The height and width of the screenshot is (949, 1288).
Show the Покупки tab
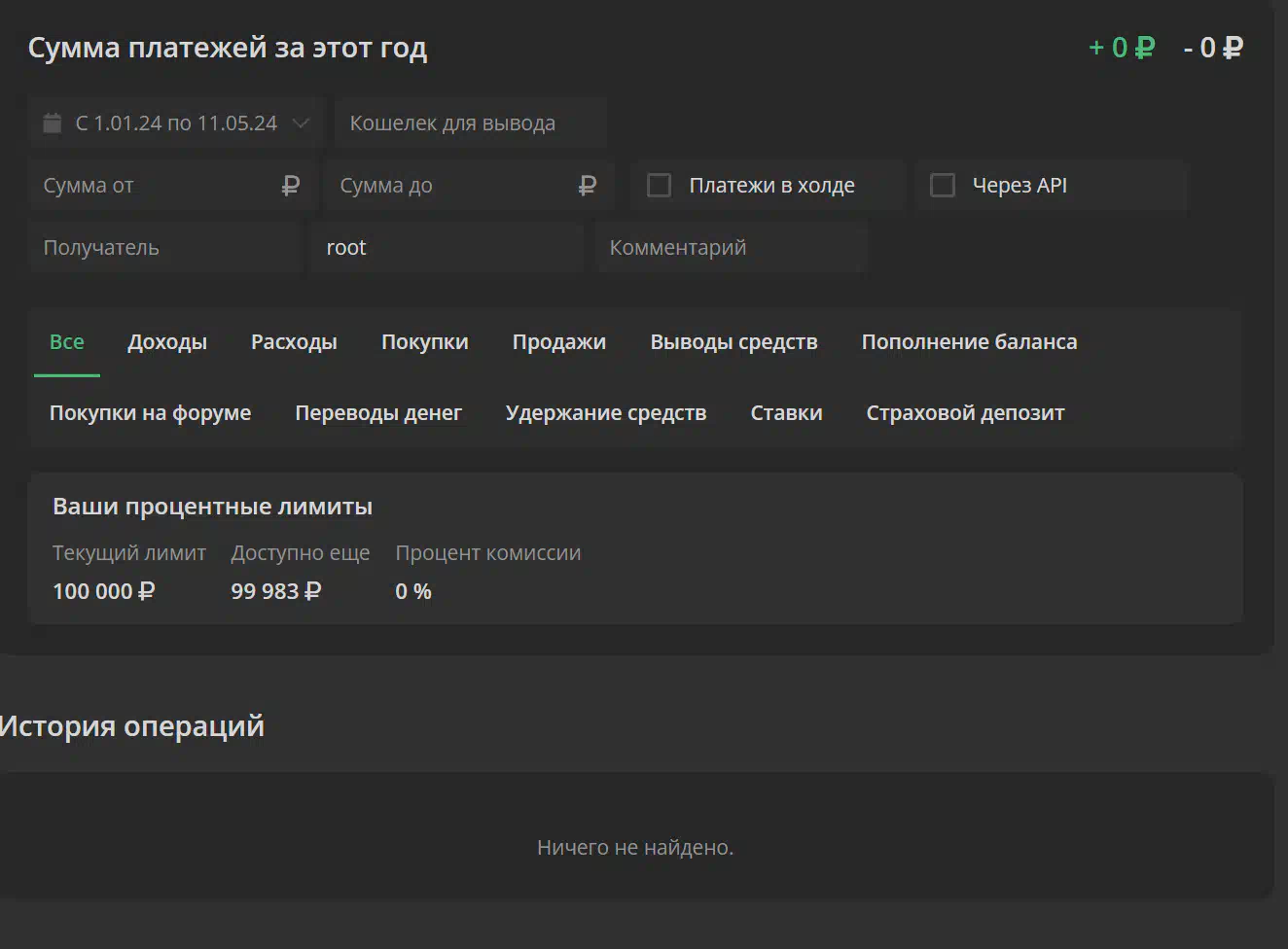pyautogui.click(x=425, y=342)
